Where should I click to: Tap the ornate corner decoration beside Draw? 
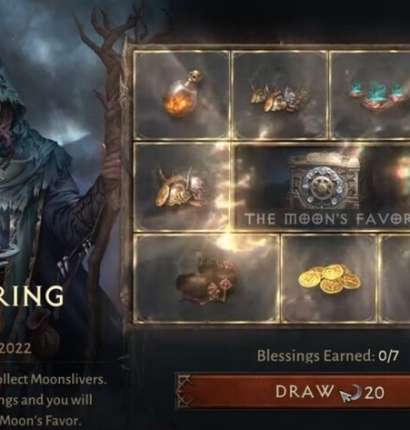[184, 392]
